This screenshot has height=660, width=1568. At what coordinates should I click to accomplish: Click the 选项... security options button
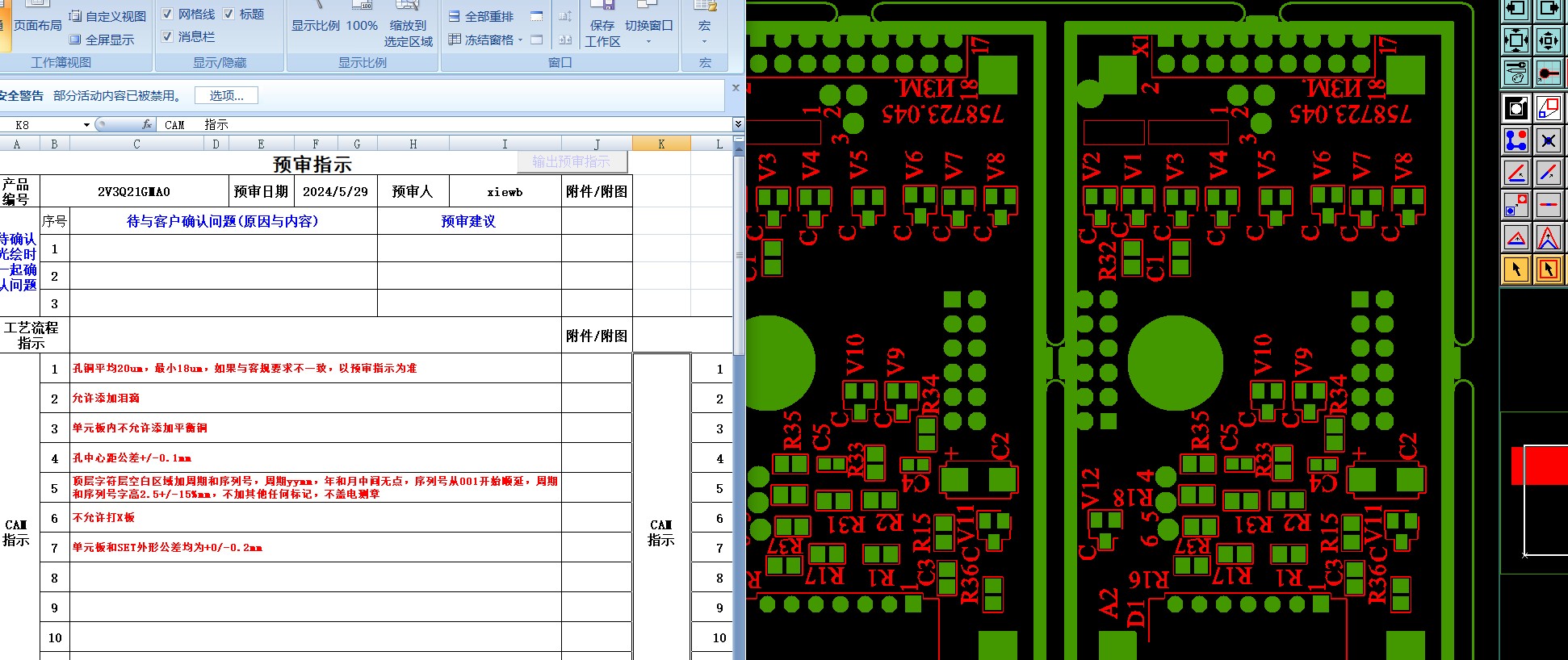coord(226,95)
